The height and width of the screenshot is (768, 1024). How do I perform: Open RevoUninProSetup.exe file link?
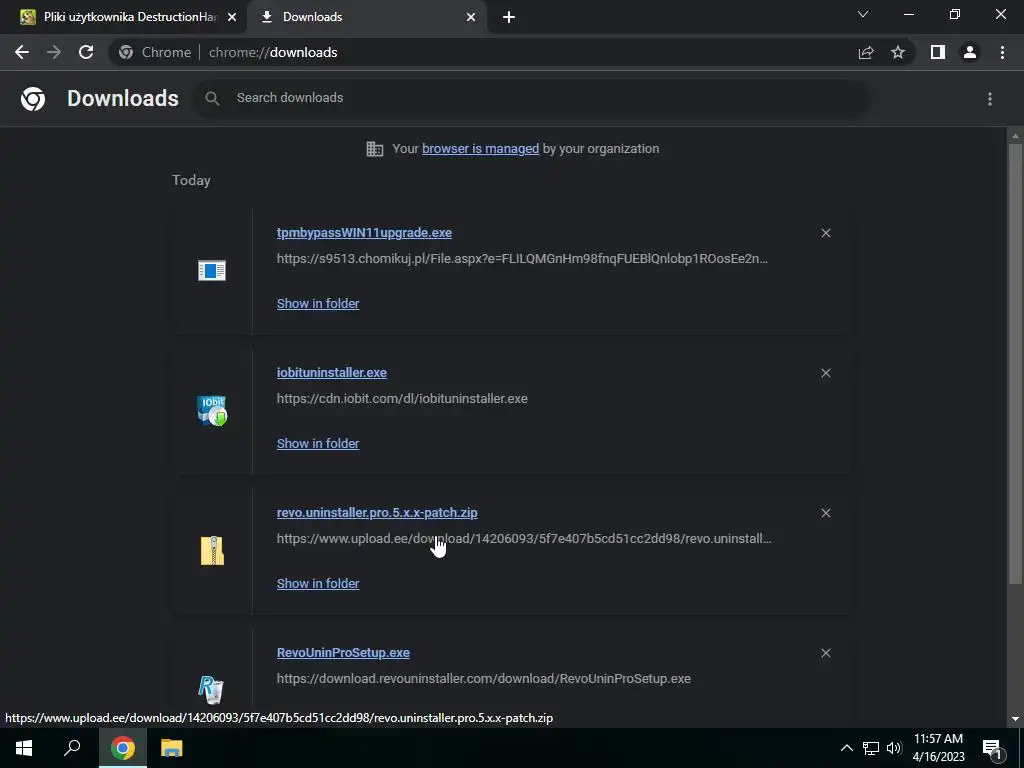tap(344, 652)
